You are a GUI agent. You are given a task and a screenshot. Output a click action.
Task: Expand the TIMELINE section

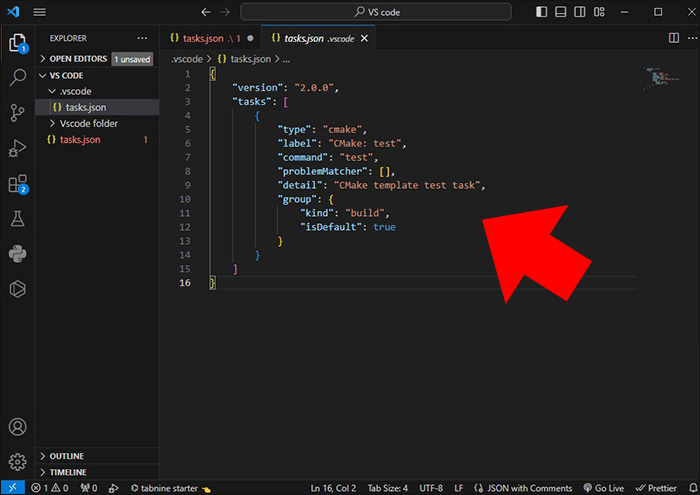tap(67, 472)
